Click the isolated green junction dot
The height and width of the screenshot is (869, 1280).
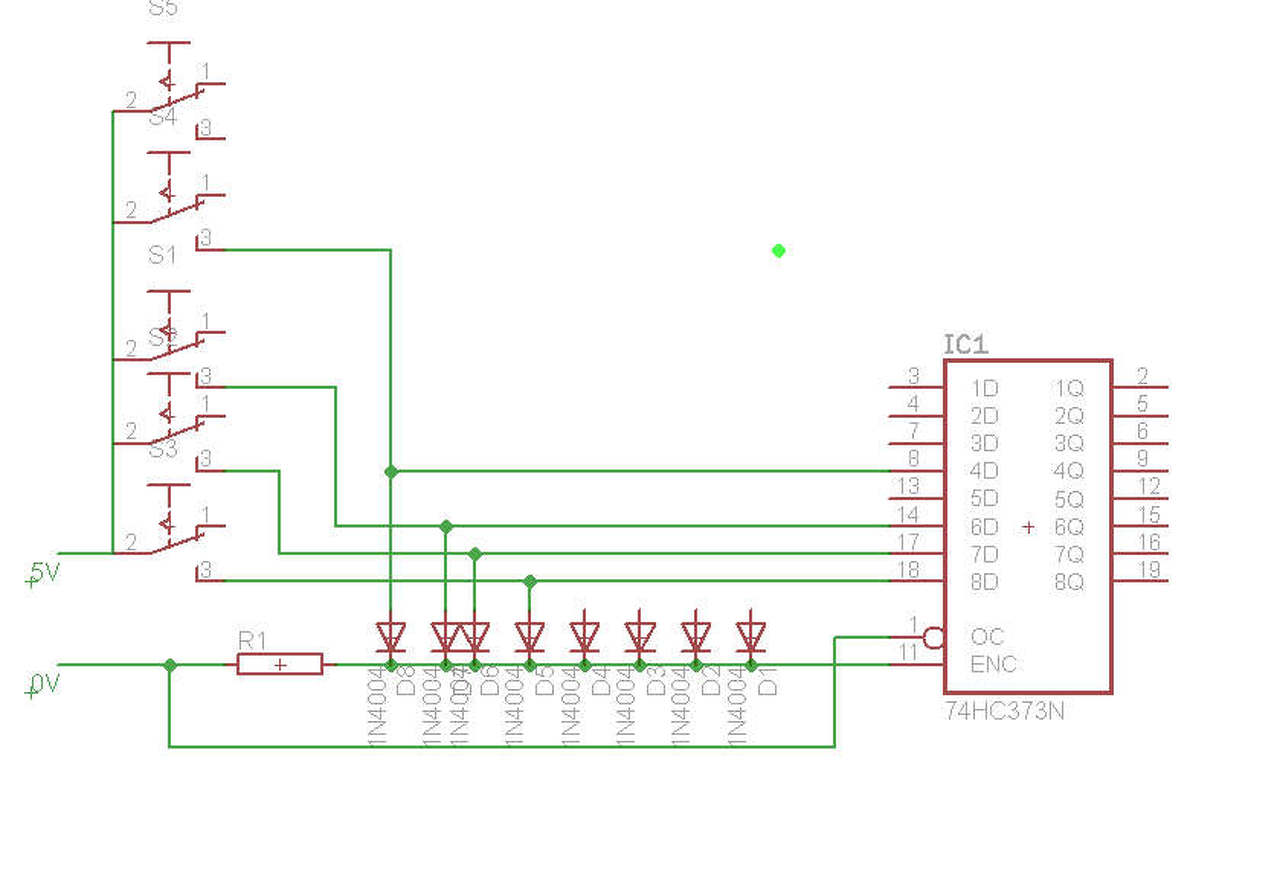click(x=778, y=250)
